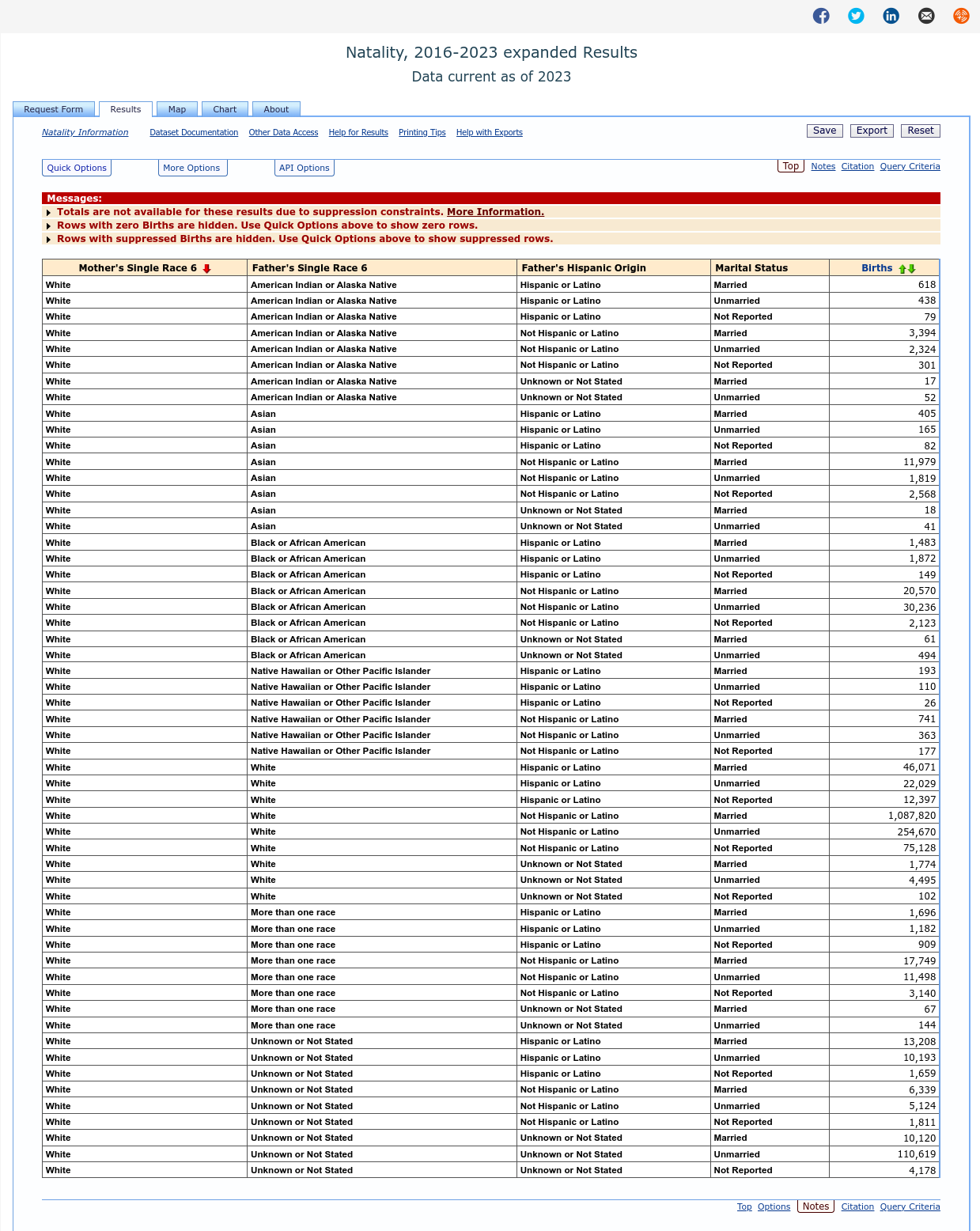Open the More Information link
Viewport: 980px width, 1231px height.
click(495, 212)
